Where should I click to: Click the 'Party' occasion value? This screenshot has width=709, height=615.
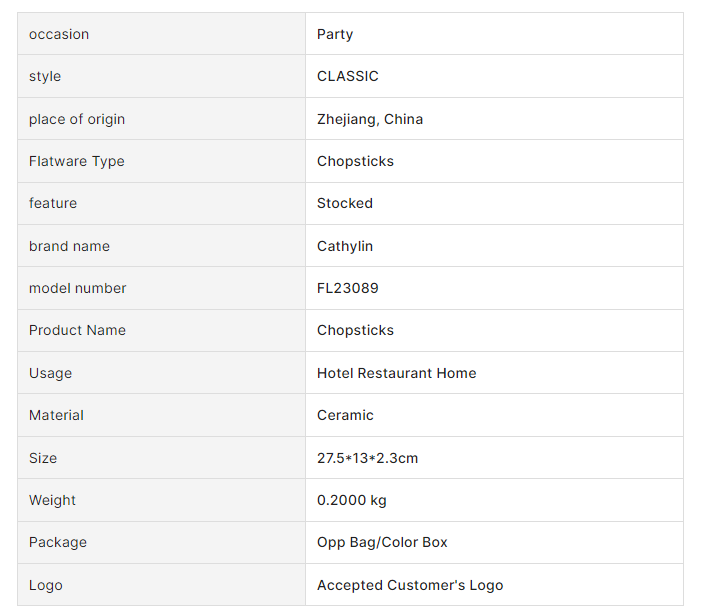[335, 34]
